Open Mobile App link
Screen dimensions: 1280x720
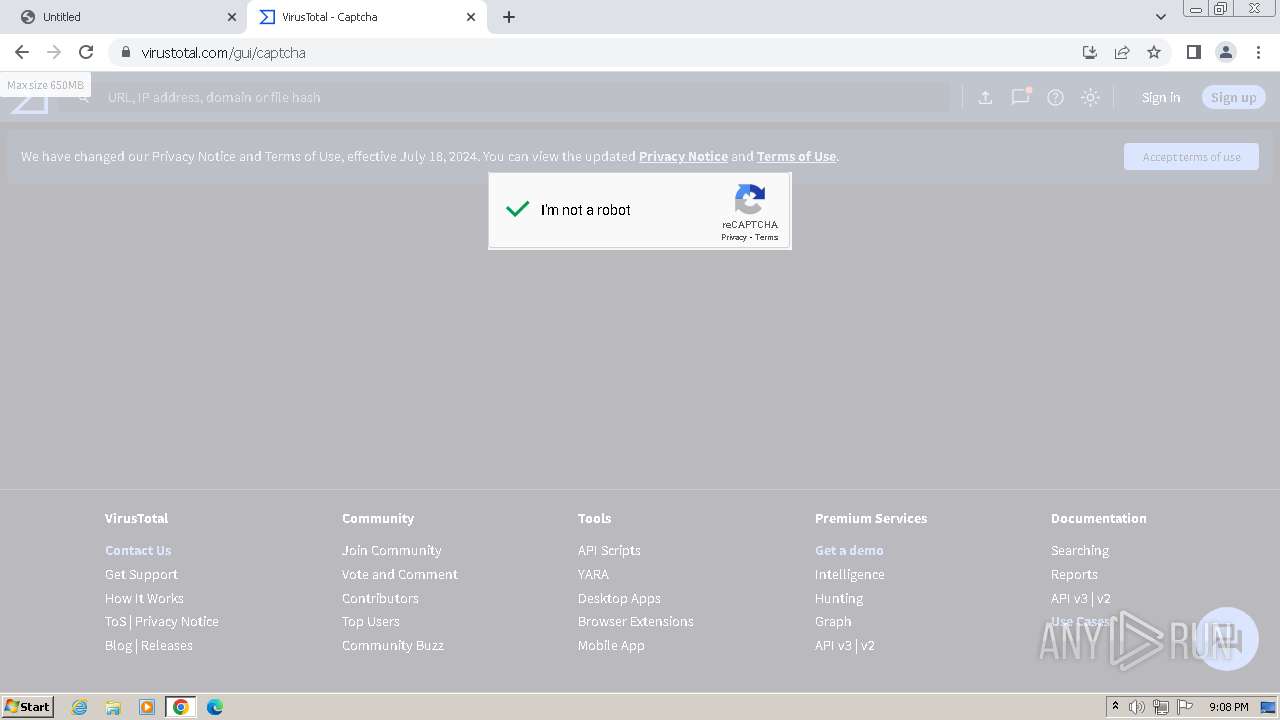(611, 645)
